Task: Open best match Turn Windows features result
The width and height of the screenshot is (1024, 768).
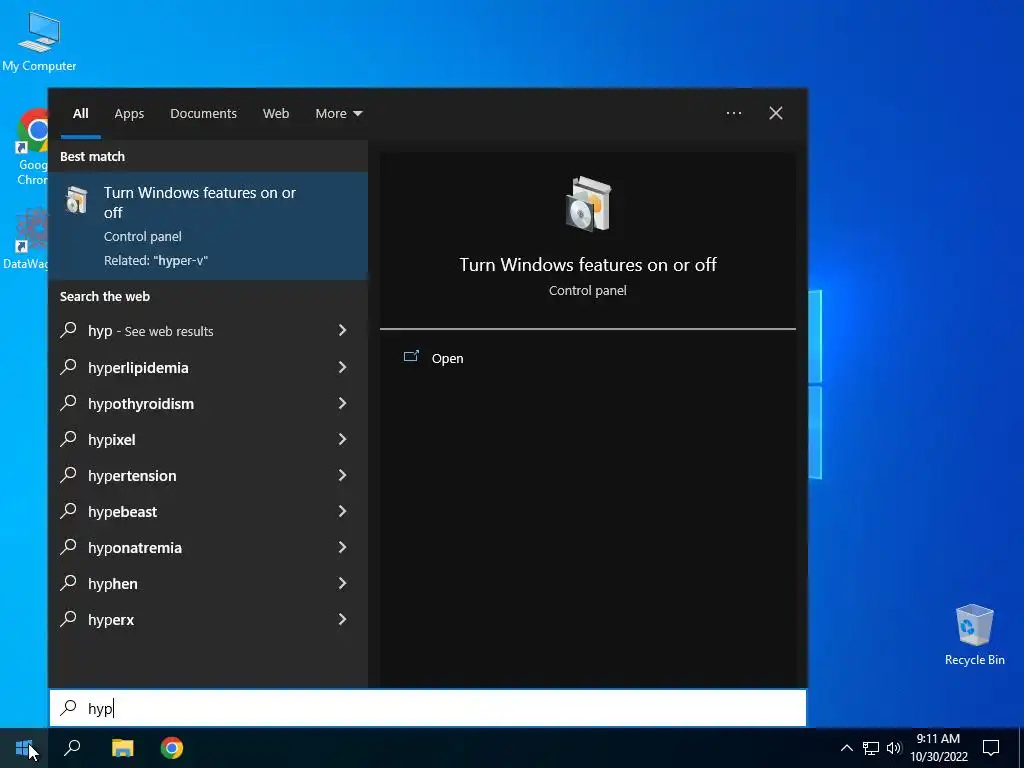Action: tap(208, 226)
